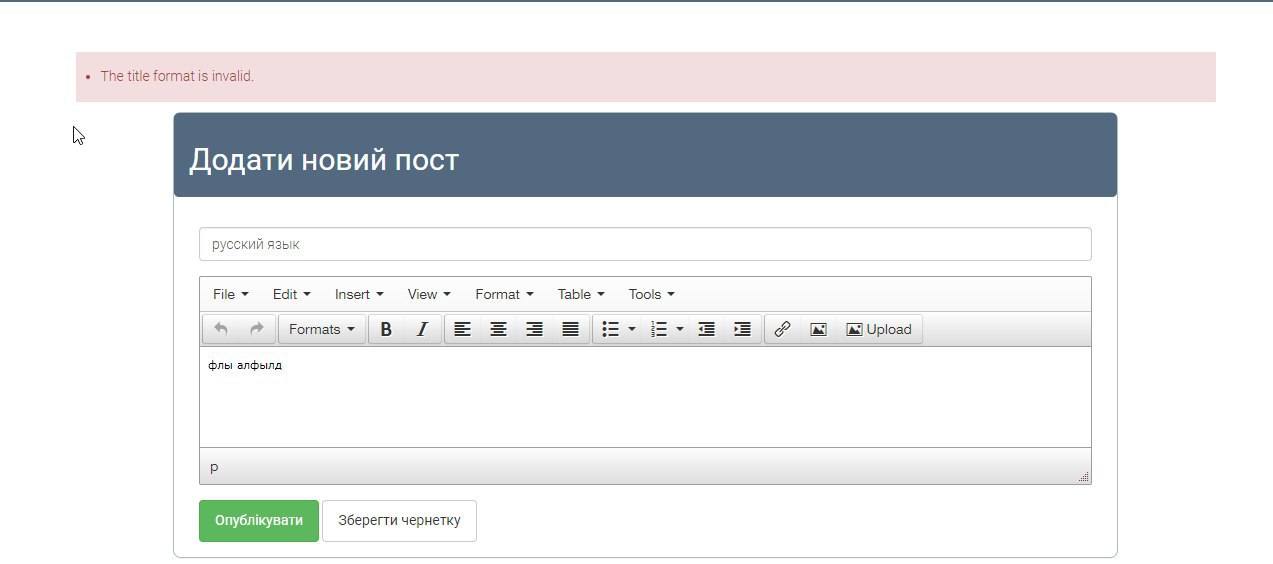Viewport: 1273px width, 564px height.
Task: Center align the text
Action: (498, 329)
